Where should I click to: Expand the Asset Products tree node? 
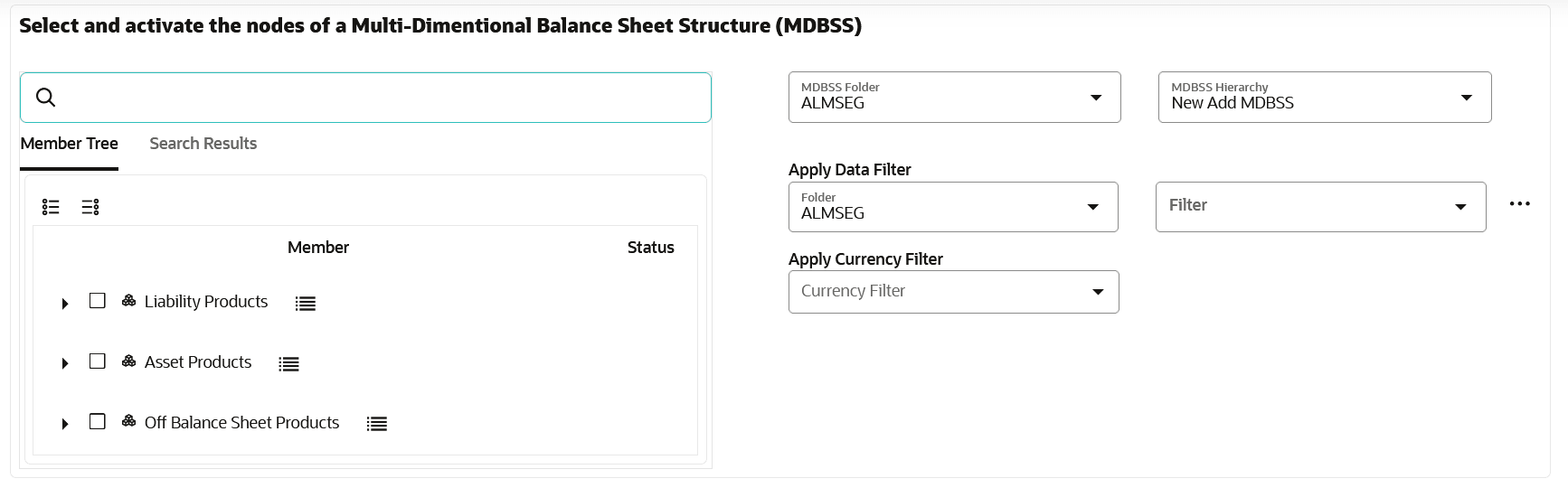click(65, 363)
